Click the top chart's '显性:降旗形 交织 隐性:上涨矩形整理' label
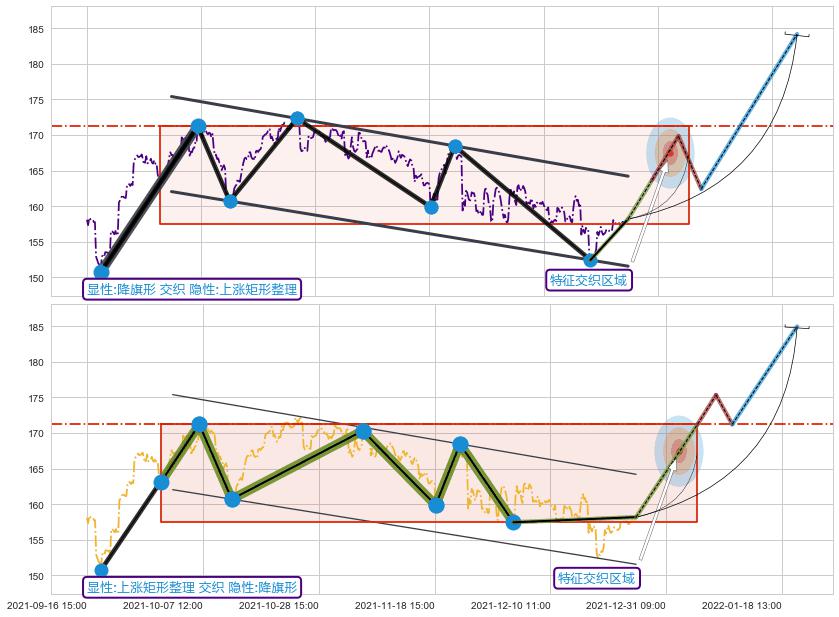The width and height of the screenshot is (839, 617). 192,289
